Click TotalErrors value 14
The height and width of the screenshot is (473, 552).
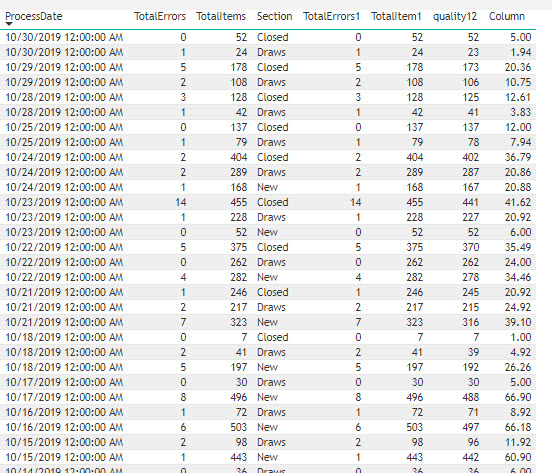[181, 202]
